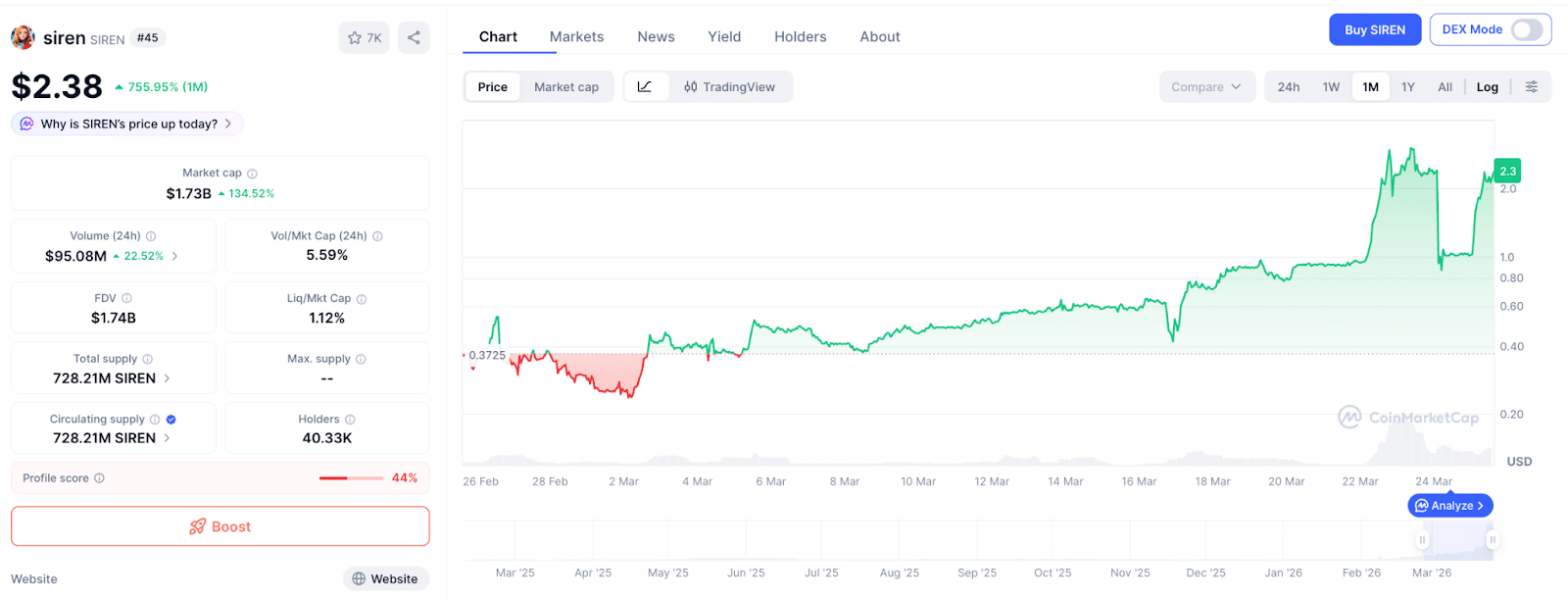Switch to the Chart tab
Image resolution: width=1568 pixels, height=600 pixels.
tap(498, 36)
